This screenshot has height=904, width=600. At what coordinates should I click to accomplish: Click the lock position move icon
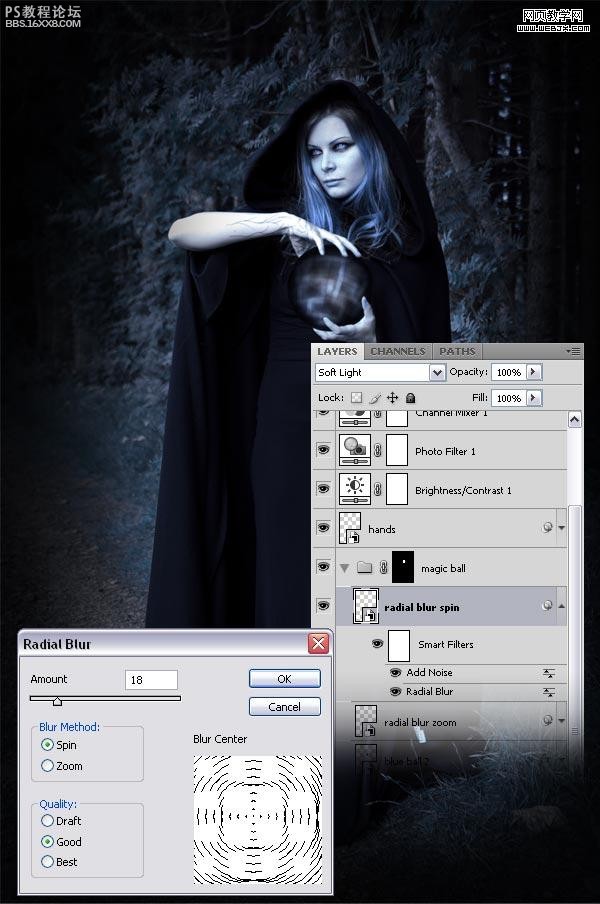[x=393, y=398]
